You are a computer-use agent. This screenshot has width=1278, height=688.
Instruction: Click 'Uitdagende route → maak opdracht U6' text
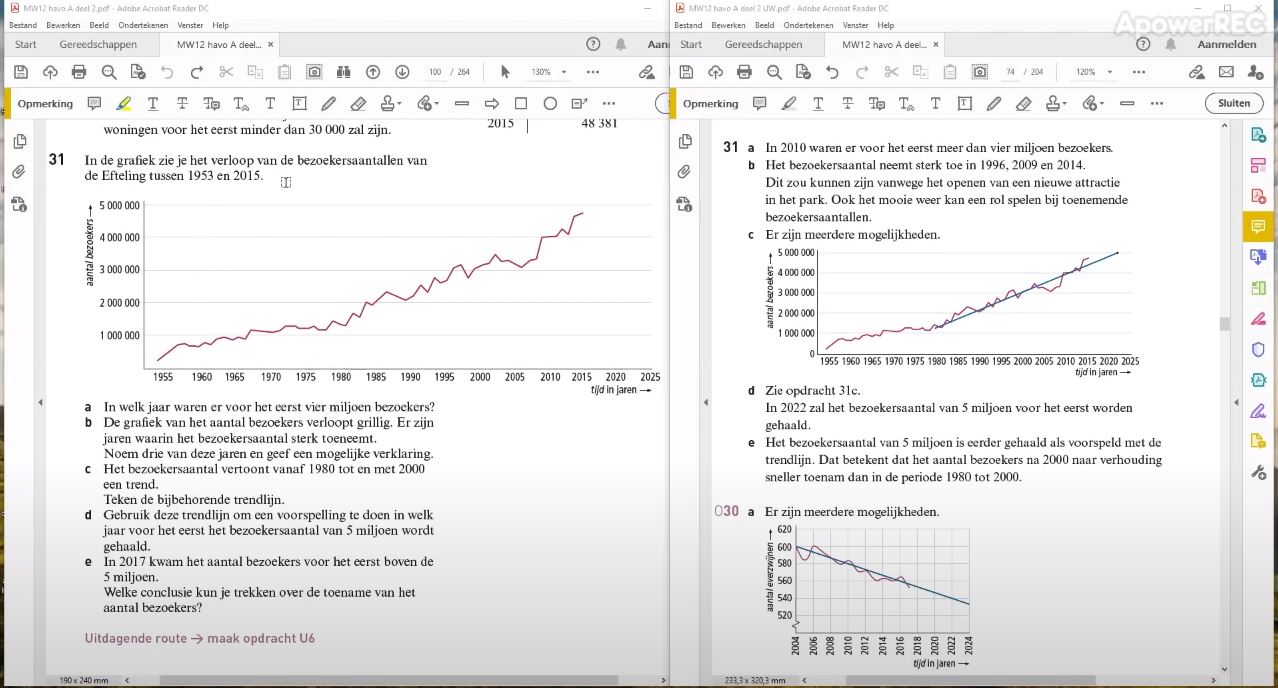point(200,638)
